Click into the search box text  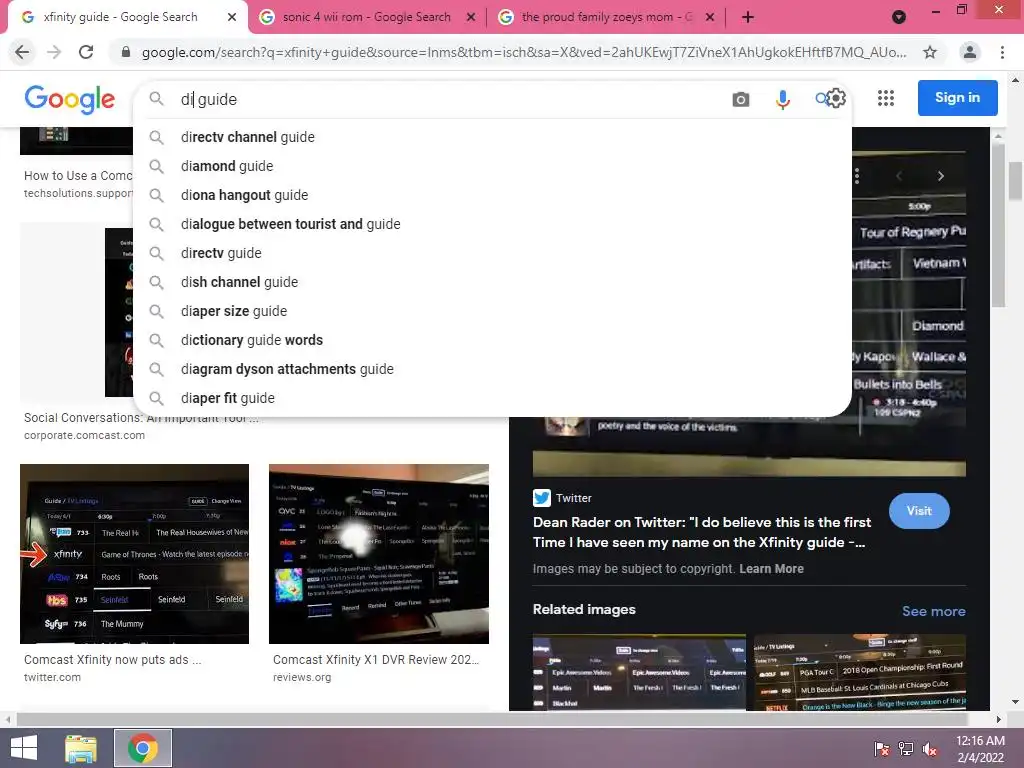tap(209, 99)
